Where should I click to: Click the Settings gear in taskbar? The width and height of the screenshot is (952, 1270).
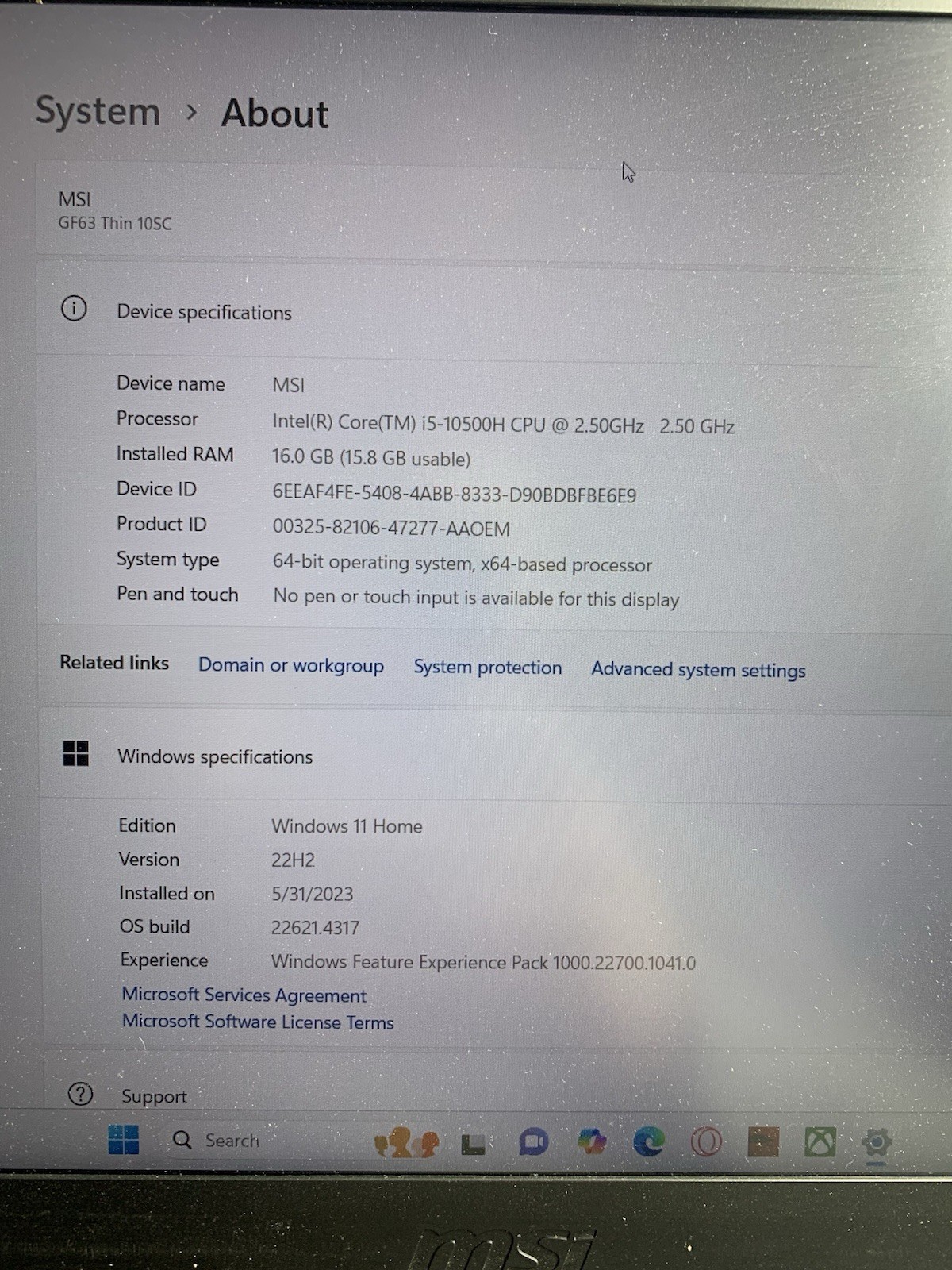point(877,1143)
